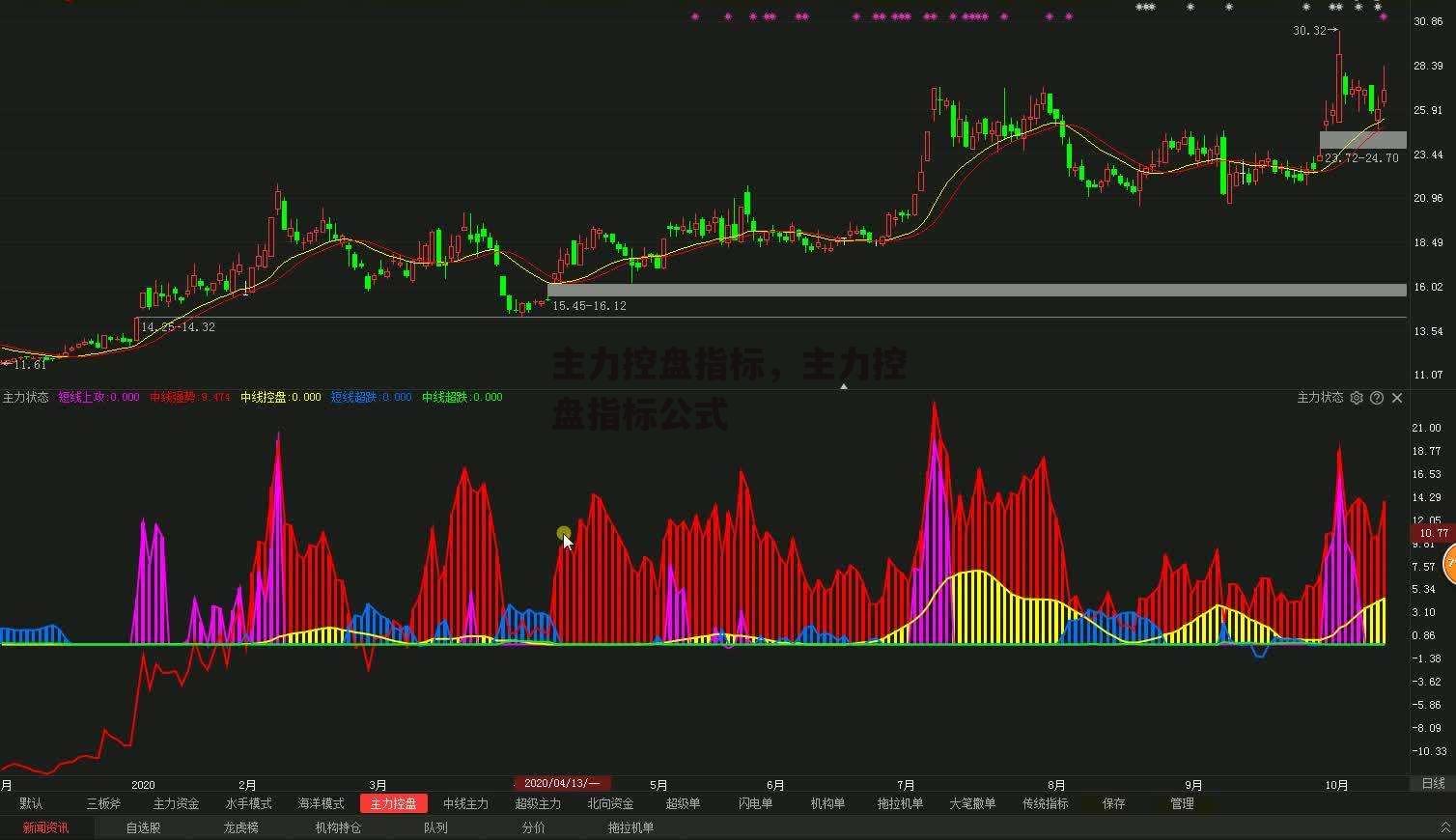Open the 自选股 bottom tab
This screenshot has height=840, width=1456.
(144, 827)
